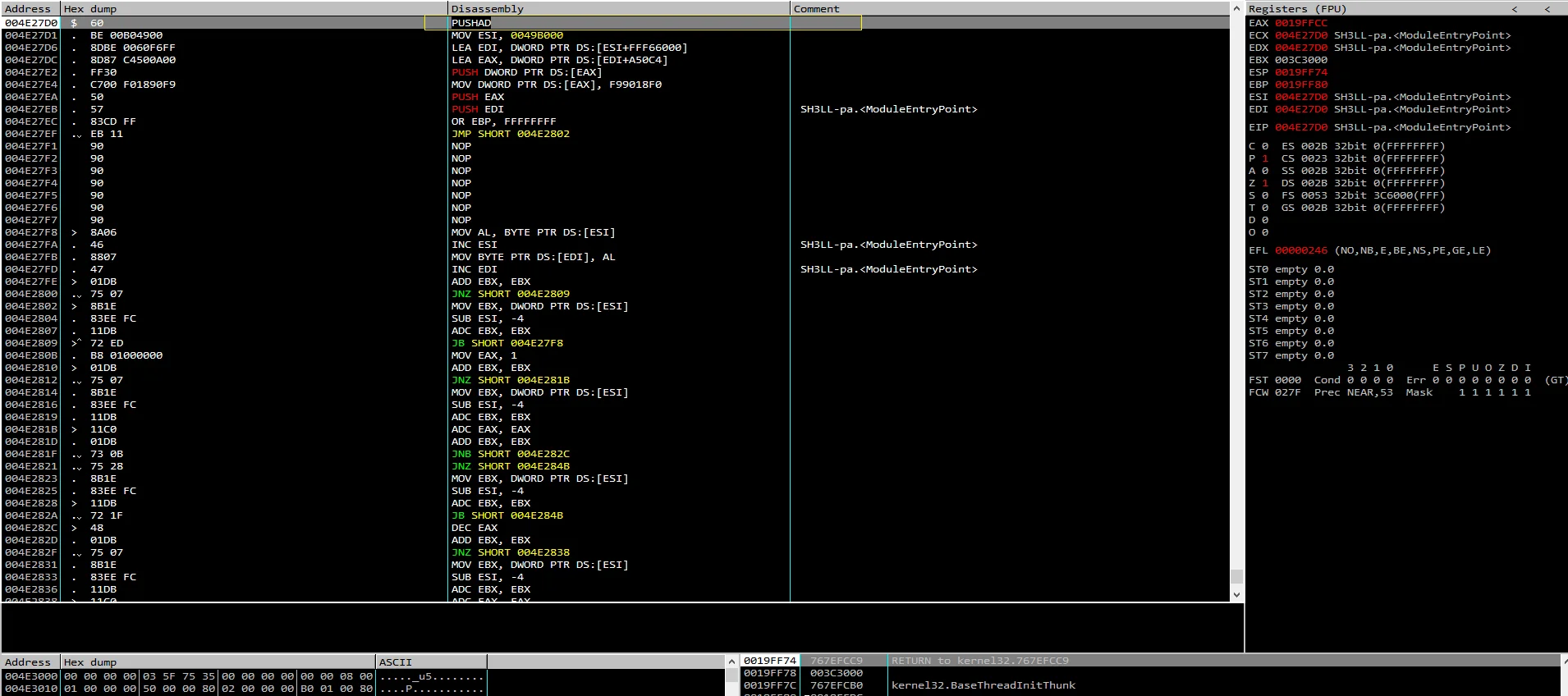The image size is (1568, 696).
Task: Select stack entry 0019FF74 RETURN to kernel32
Action: pos(1150,661)
